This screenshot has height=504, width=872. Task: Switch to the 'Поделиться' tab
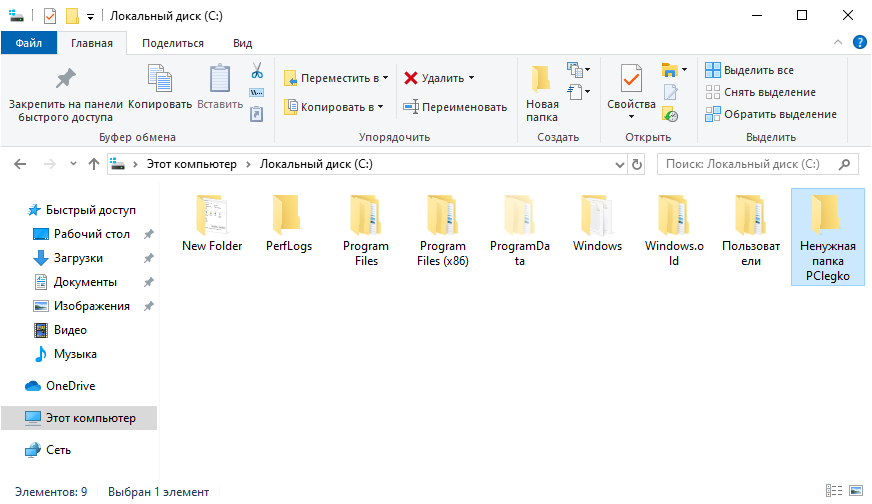click(172, 43)
